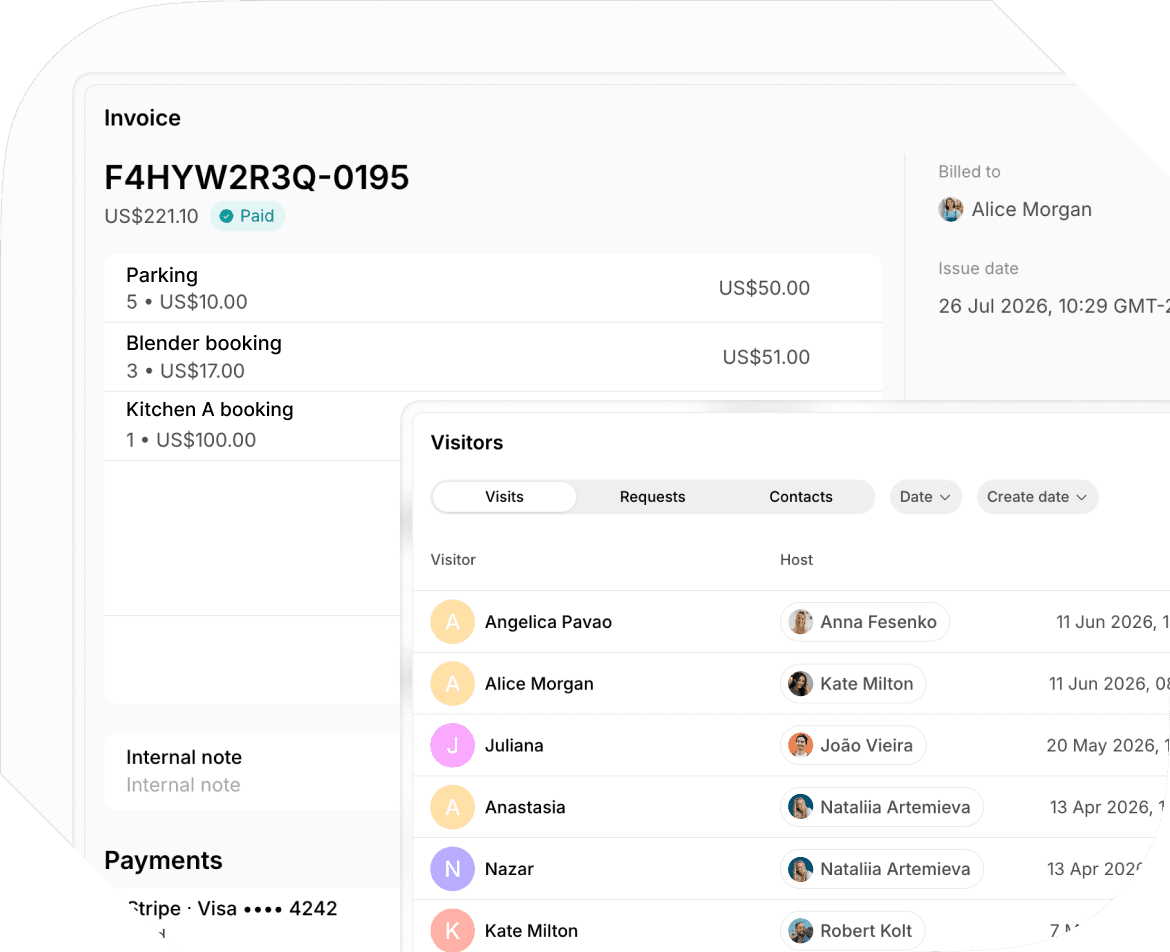Open host chip Robert Kolt
This screenshot has height=952, width=1170.
[x=852, y=930]
